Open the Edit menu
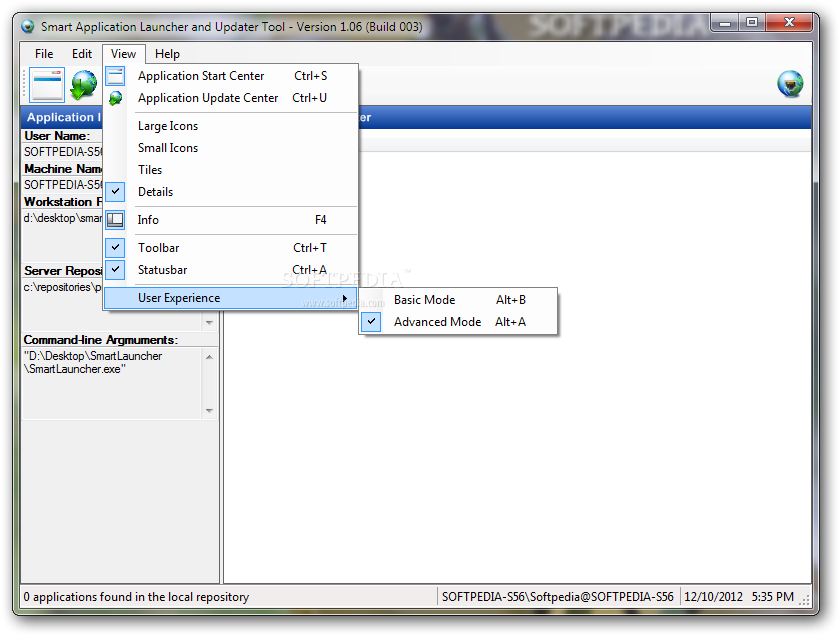The height and width of the screenshot is (636, 840). (x=82, y=54)
